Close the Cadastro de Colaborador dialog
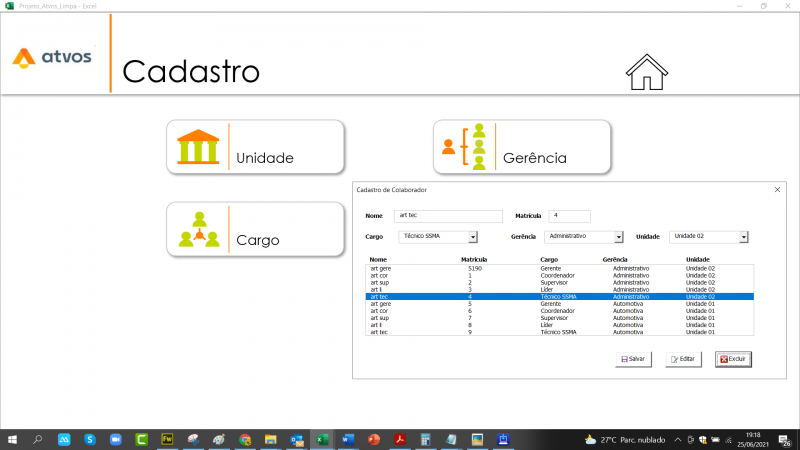Viewport: 800px width, 450px height. [x=777, y=189]
